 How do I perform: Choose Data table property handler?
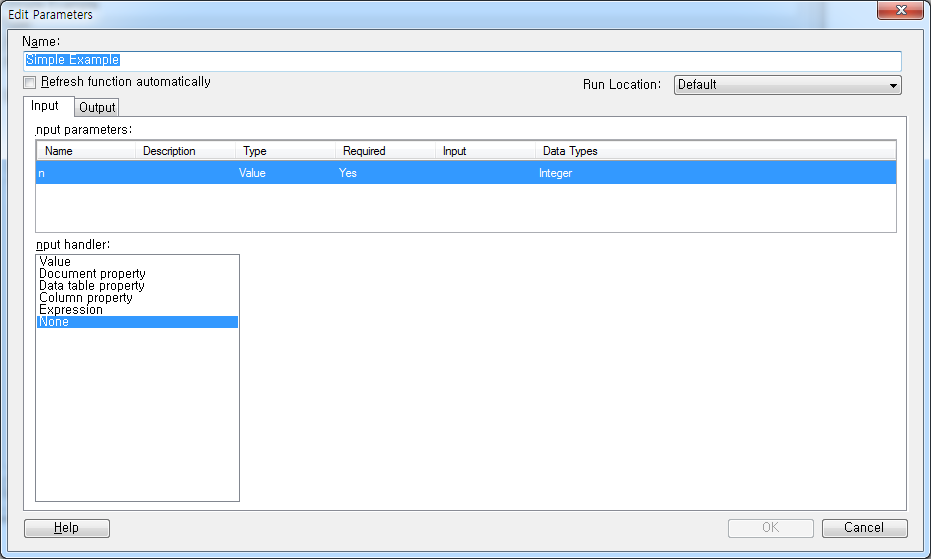pyautogui.click(x=137, y=286)
